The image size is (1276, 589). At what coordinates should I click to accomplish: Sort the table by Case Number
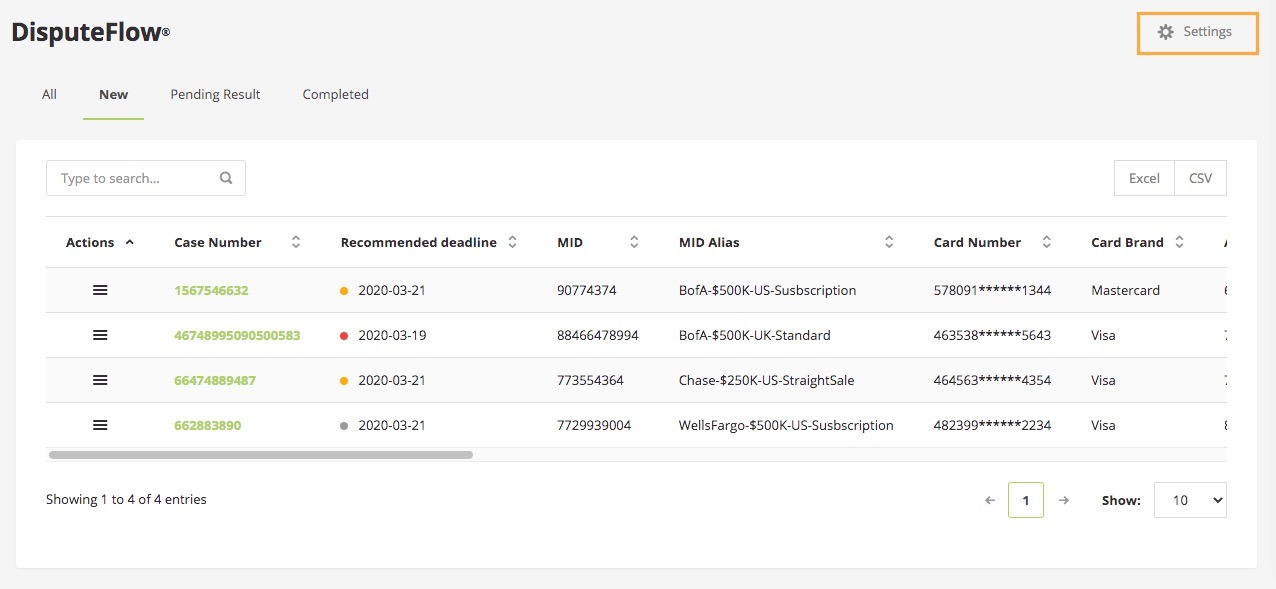coord(295,241)
